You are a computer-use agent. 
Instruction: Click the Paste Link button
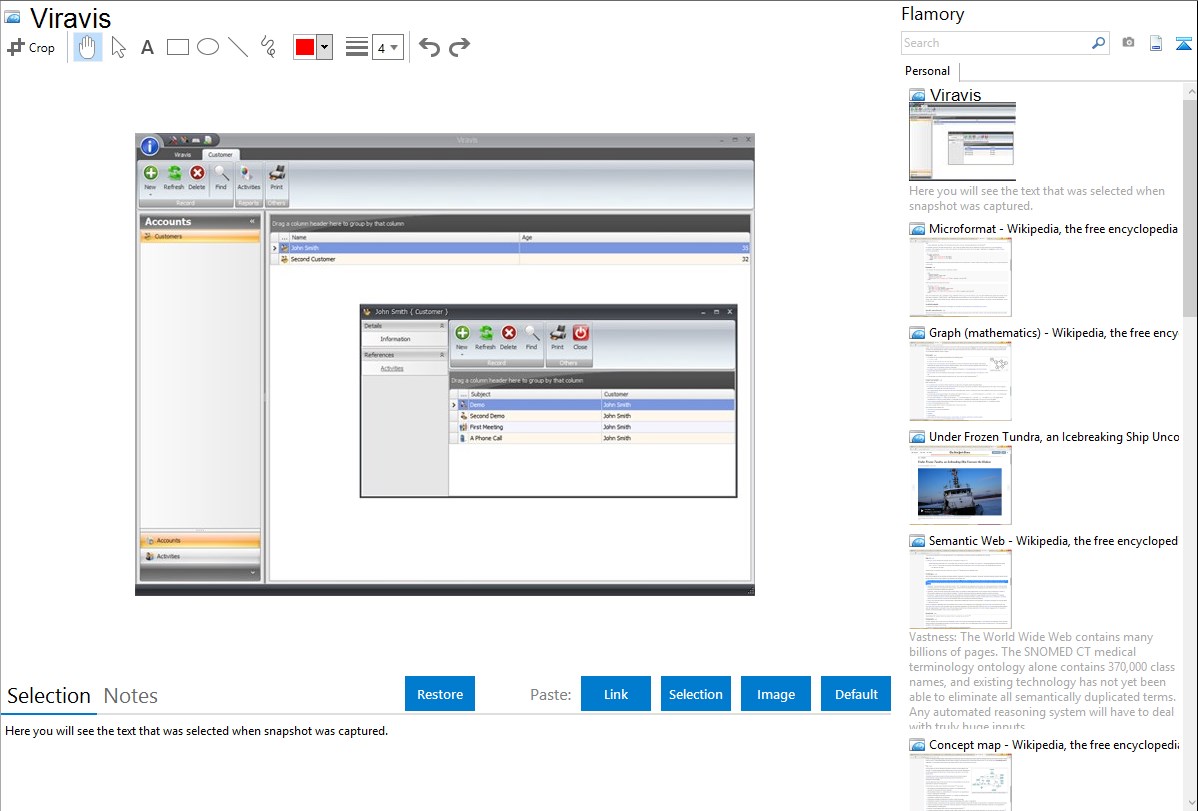click(616, 694)
